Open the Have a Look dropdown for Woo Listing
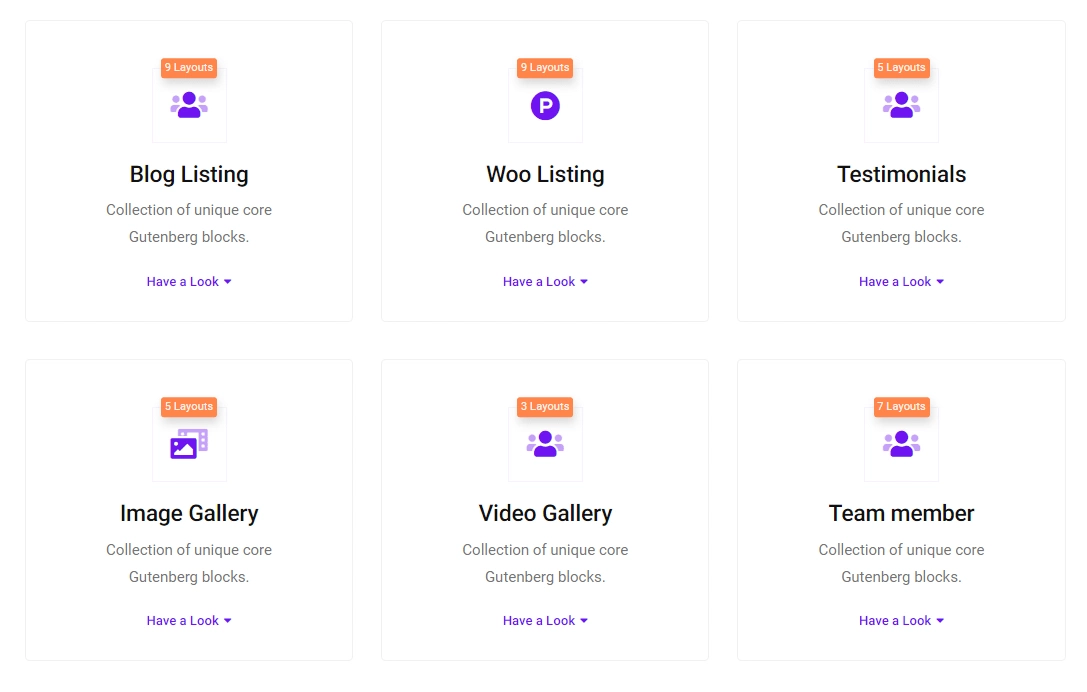This screenshot has width=1087, height=692. point(545,281)
